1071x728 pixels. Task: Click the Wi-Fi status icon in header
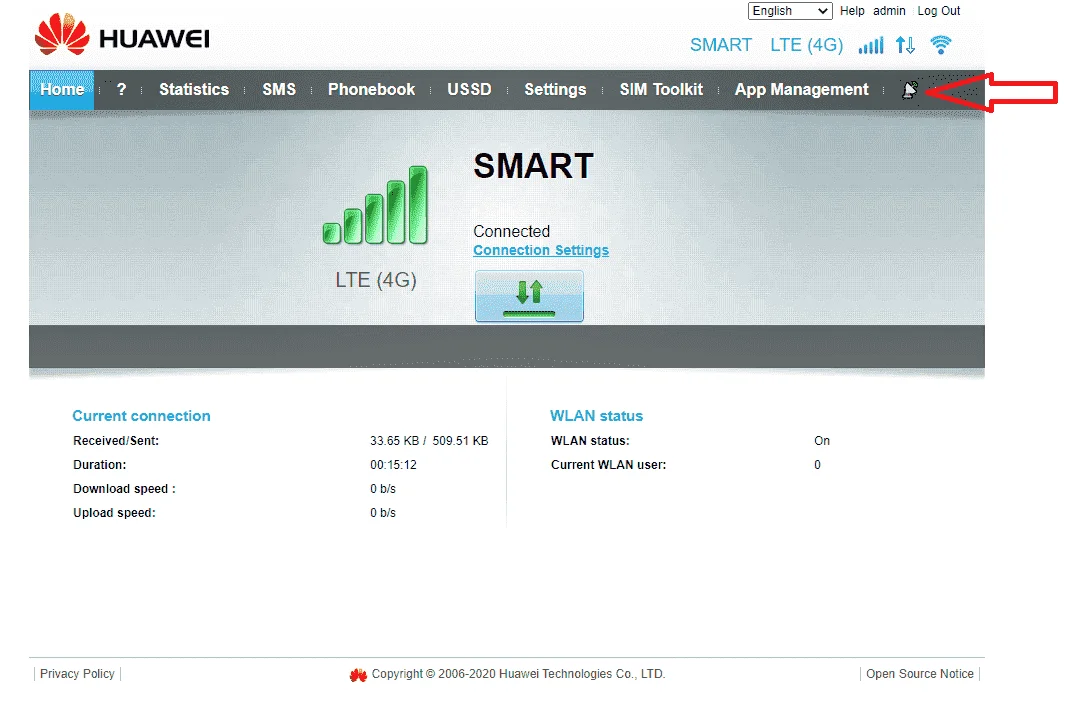[x=941, y=45]
